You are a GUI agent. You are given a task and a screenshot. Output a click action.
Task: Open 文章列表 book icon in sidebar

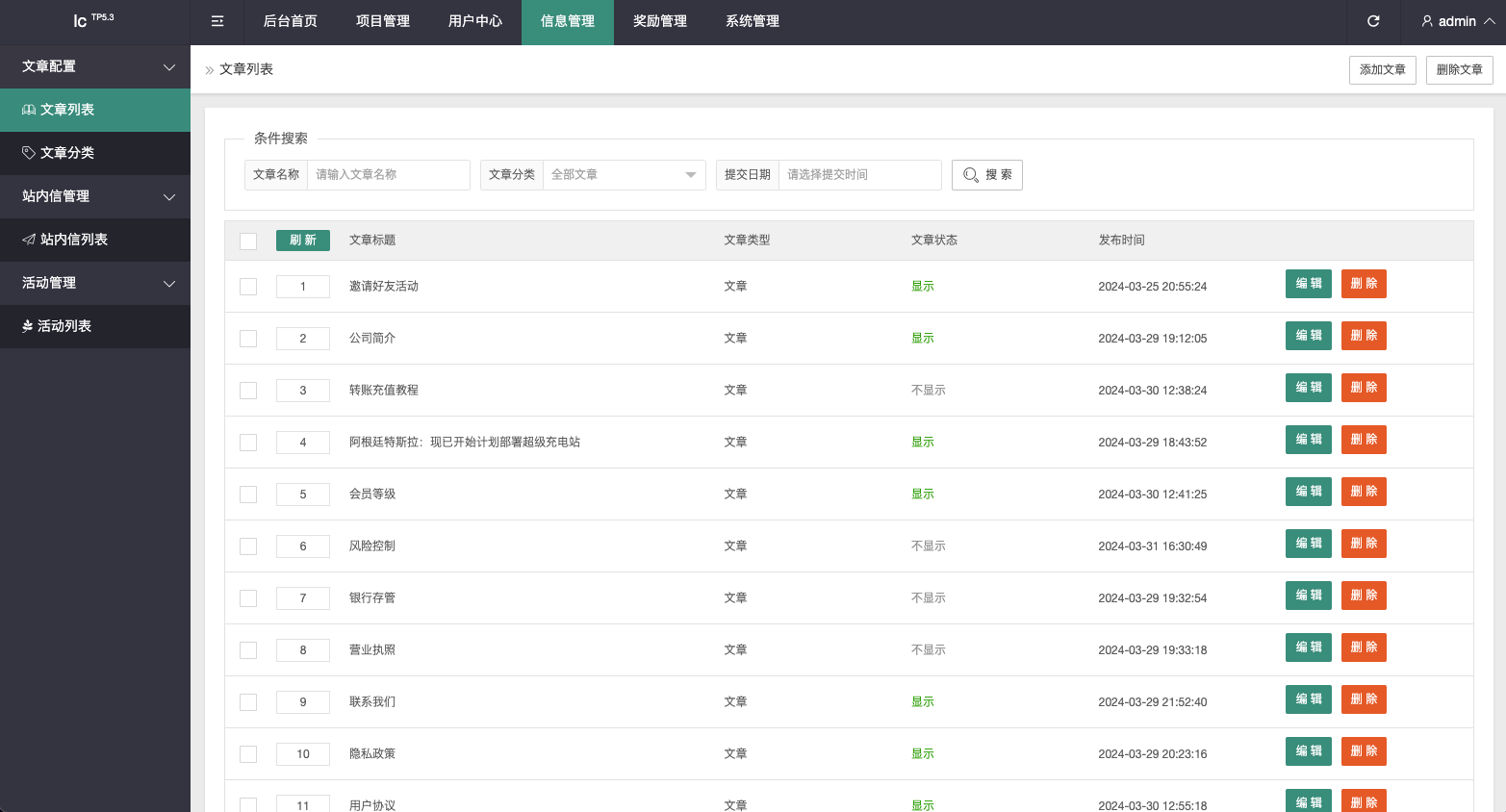tap(29, 110)
